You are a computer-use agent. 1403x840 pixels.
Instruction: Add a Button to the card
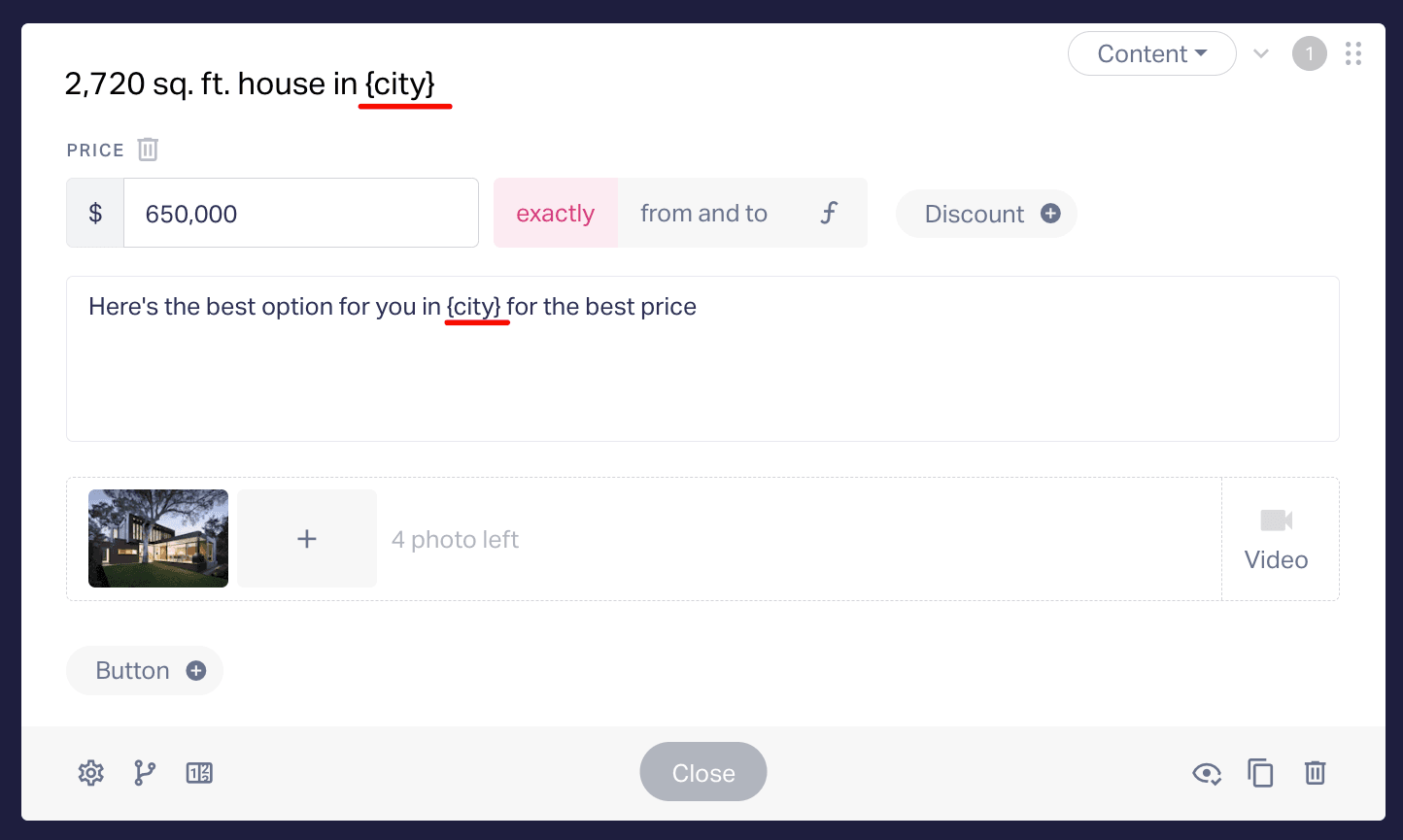[x=145, y=670]
